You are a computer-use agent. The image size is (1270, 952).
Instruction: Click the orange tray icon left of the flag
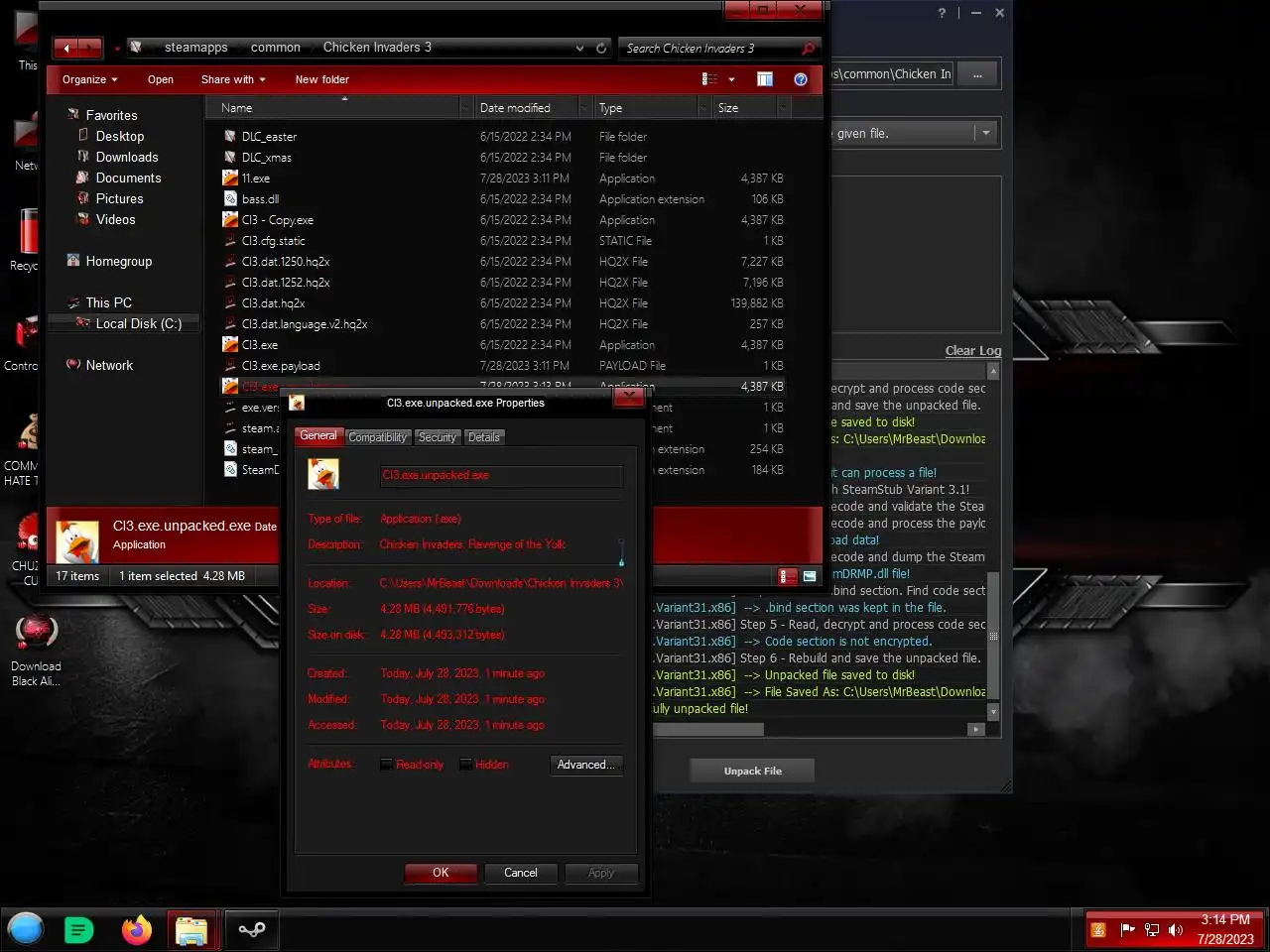point(1098,930)
